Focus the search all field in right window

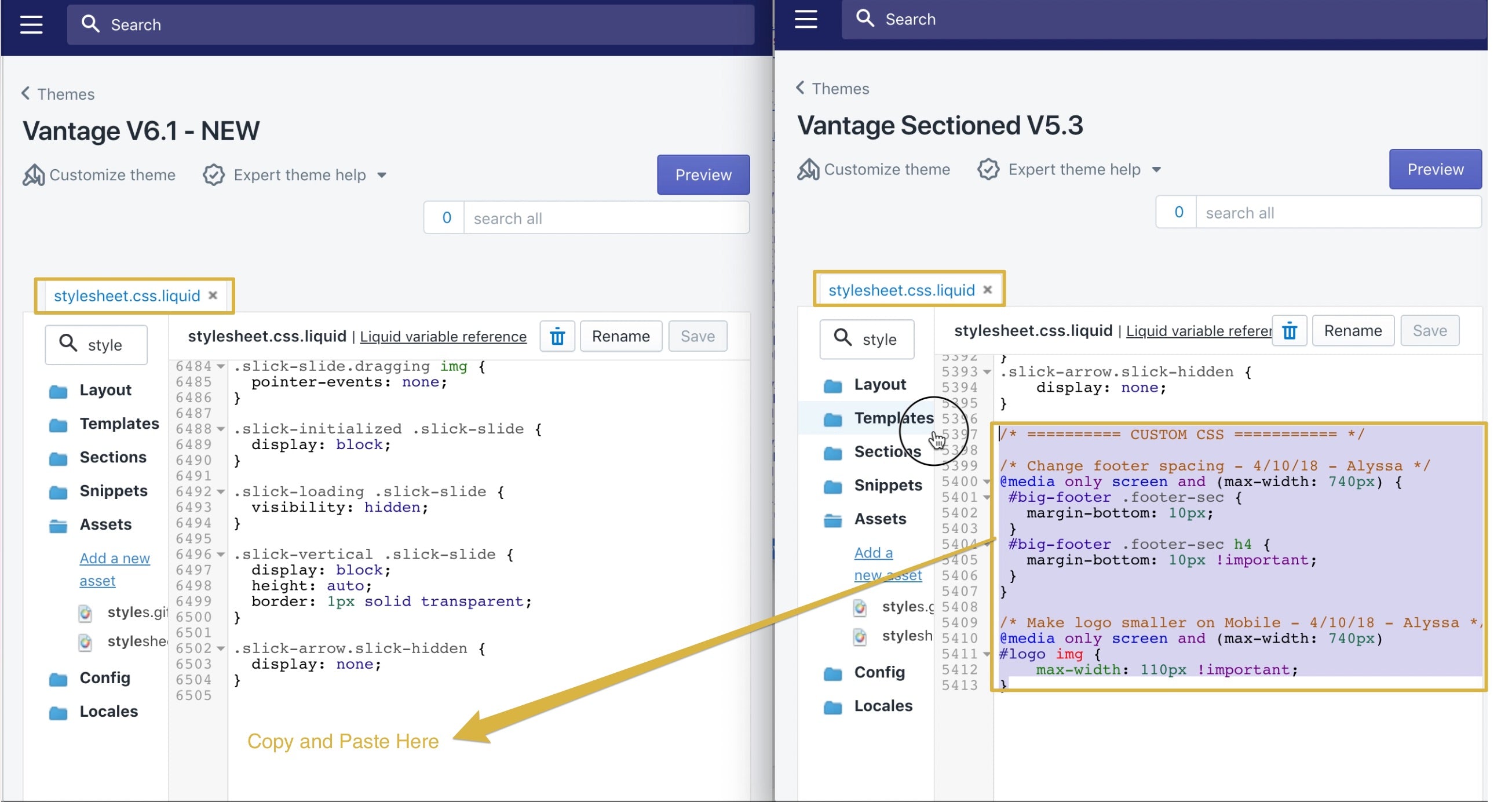pos(1338,212)
